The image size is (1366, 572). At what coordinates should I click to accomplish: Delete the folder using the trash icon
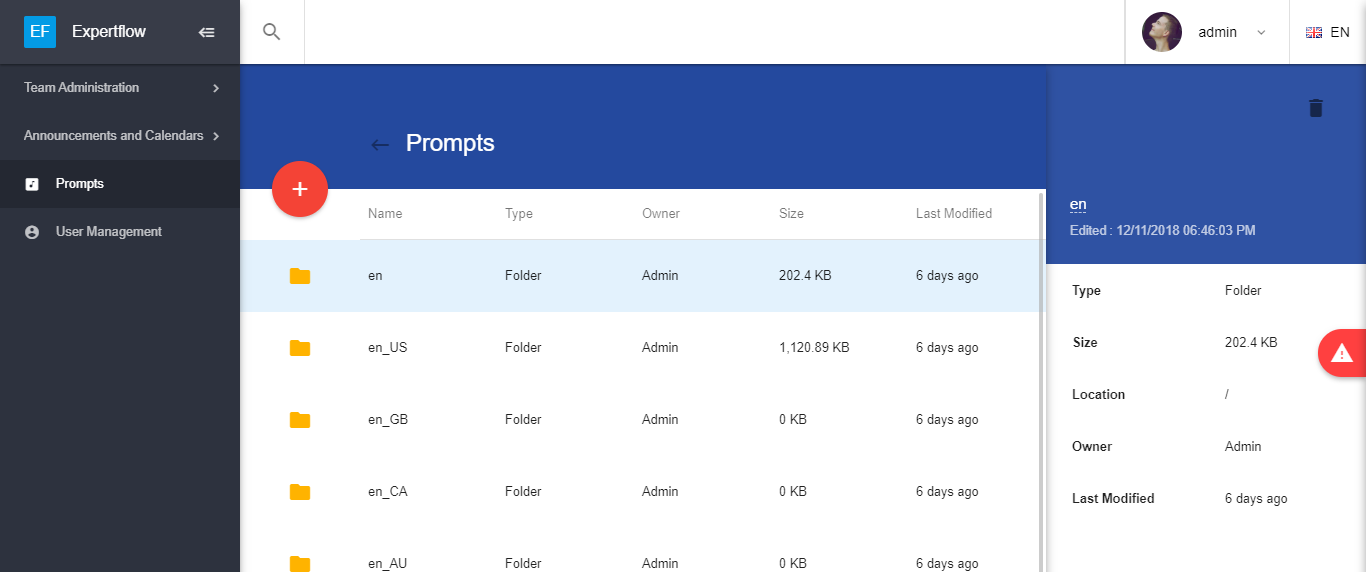click(x=1315, y=108)
